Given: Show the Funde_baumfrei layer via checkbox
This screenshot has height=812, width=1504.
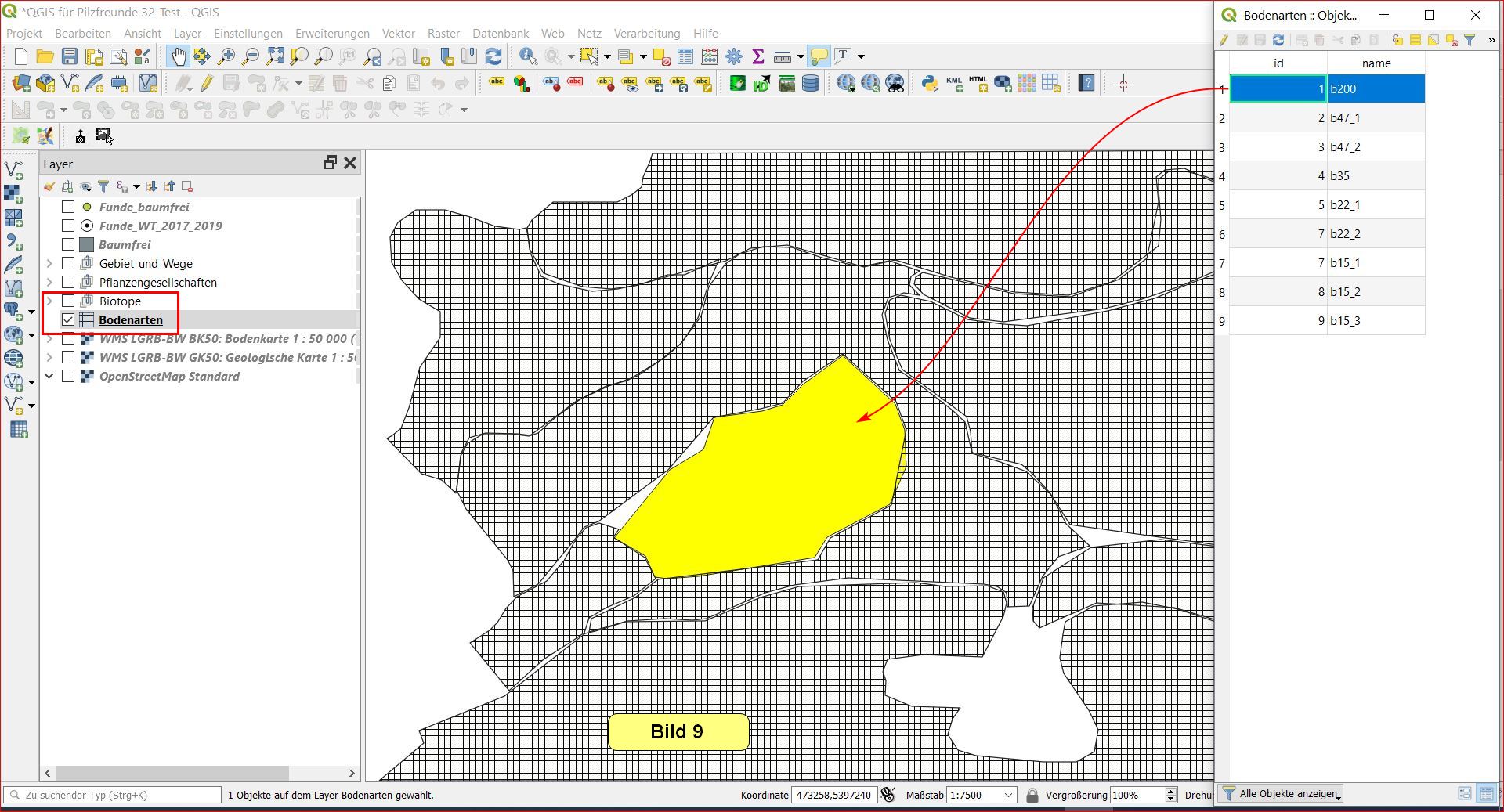Looking at the screenshot, I should pyautogui.click(x=68, y=207).
